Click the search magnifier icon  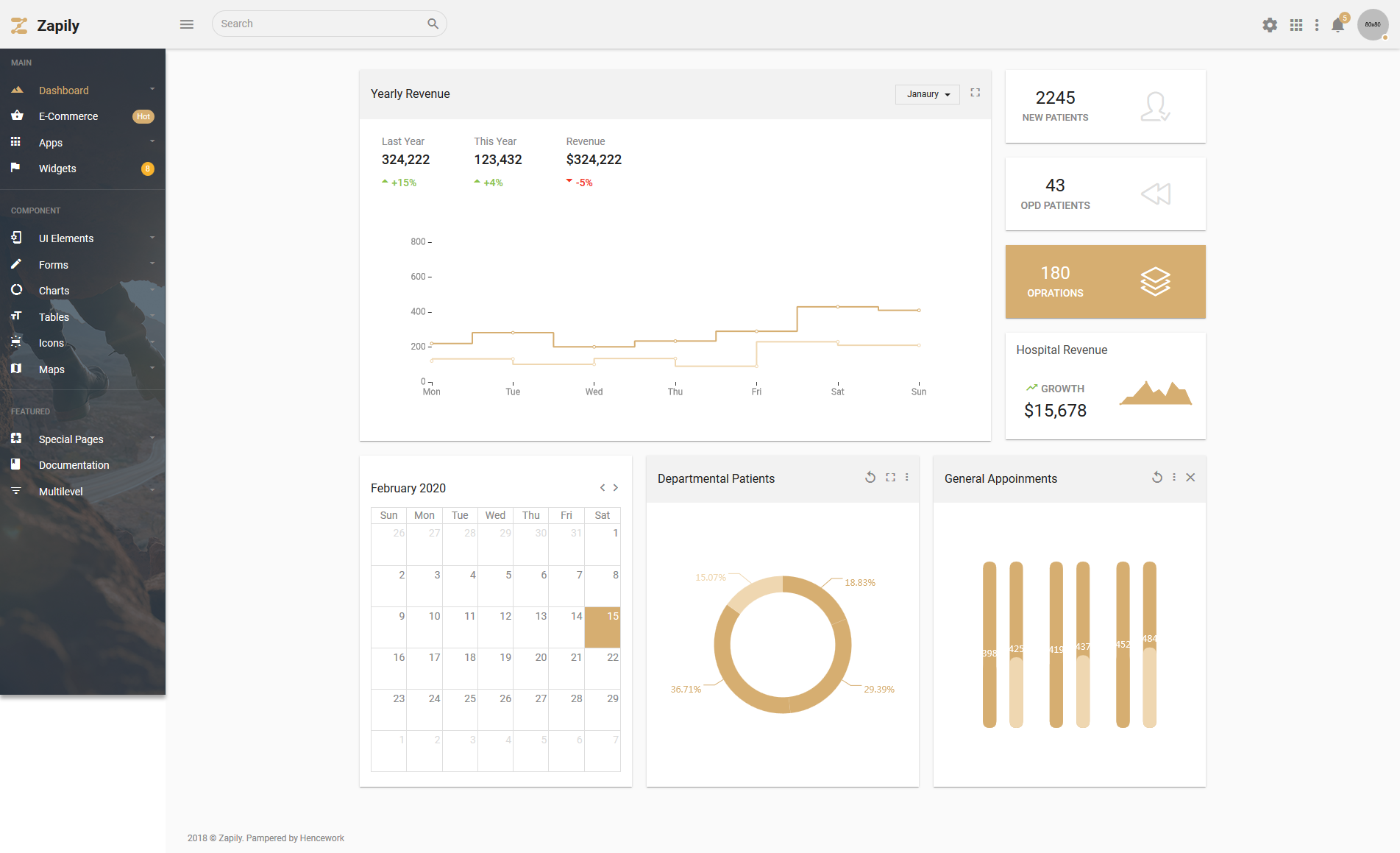(x=433, y=24)
